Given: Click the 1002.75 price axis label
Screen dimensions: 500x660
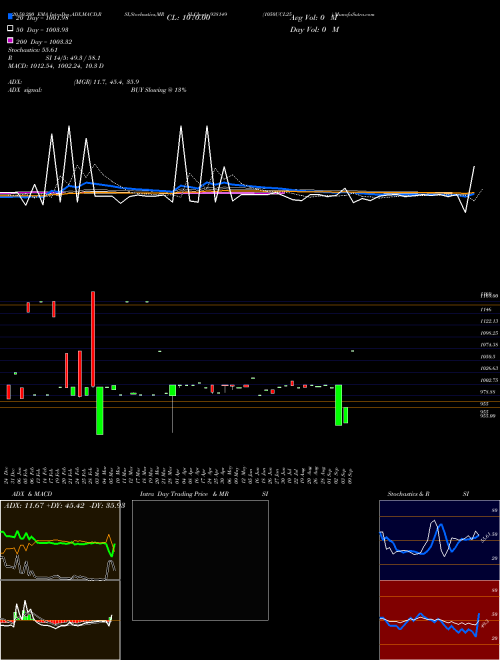Looking at the screenshot, I should [489, 380].
